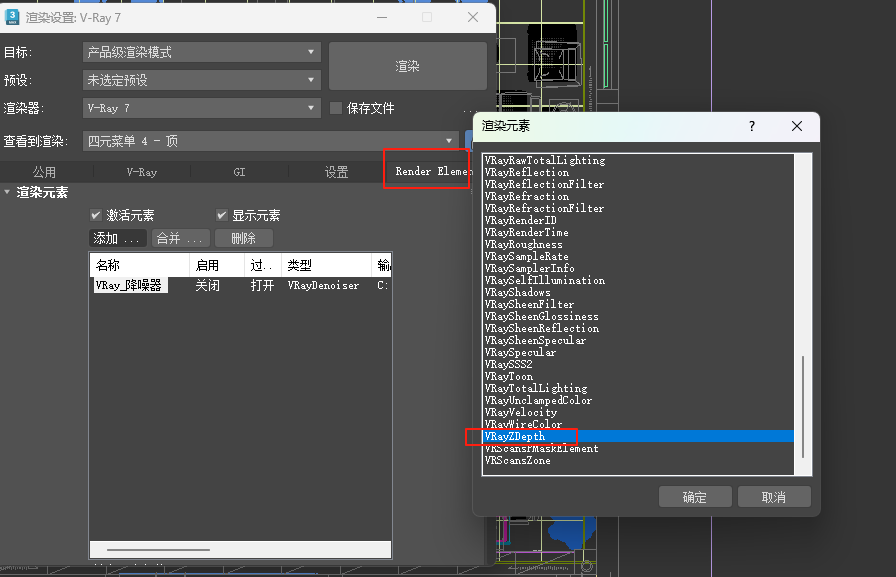Screen dimensions: 896x577
Task: Minimize the 渲染设置 window
Action: click(381, 17)
